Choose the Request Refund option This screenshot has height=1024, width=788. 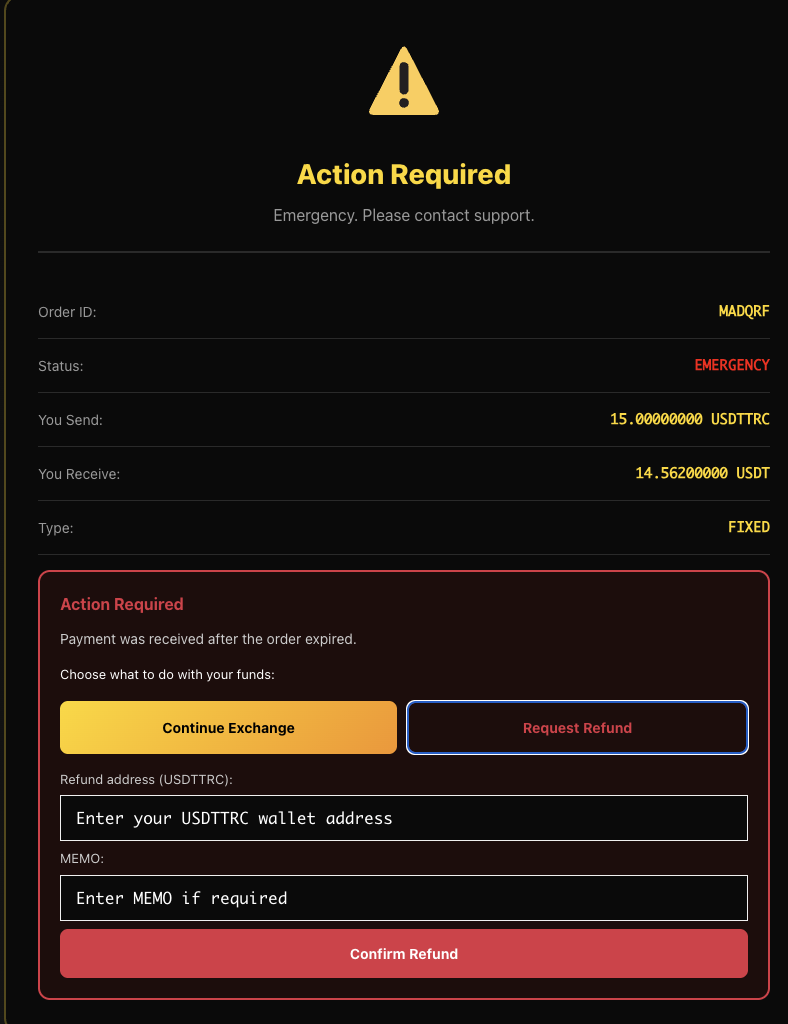(577, 727)
